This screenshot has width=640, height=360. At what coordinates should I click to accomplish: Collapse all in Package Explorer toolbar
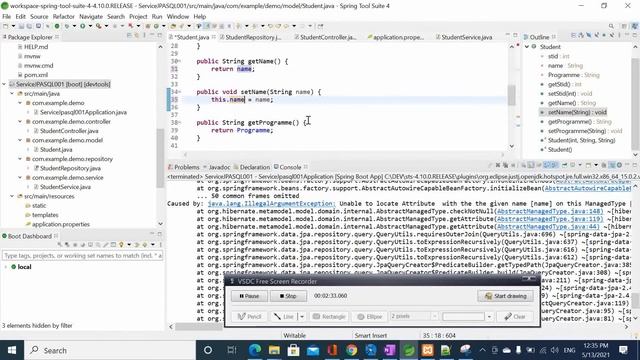tap(129, 36)
